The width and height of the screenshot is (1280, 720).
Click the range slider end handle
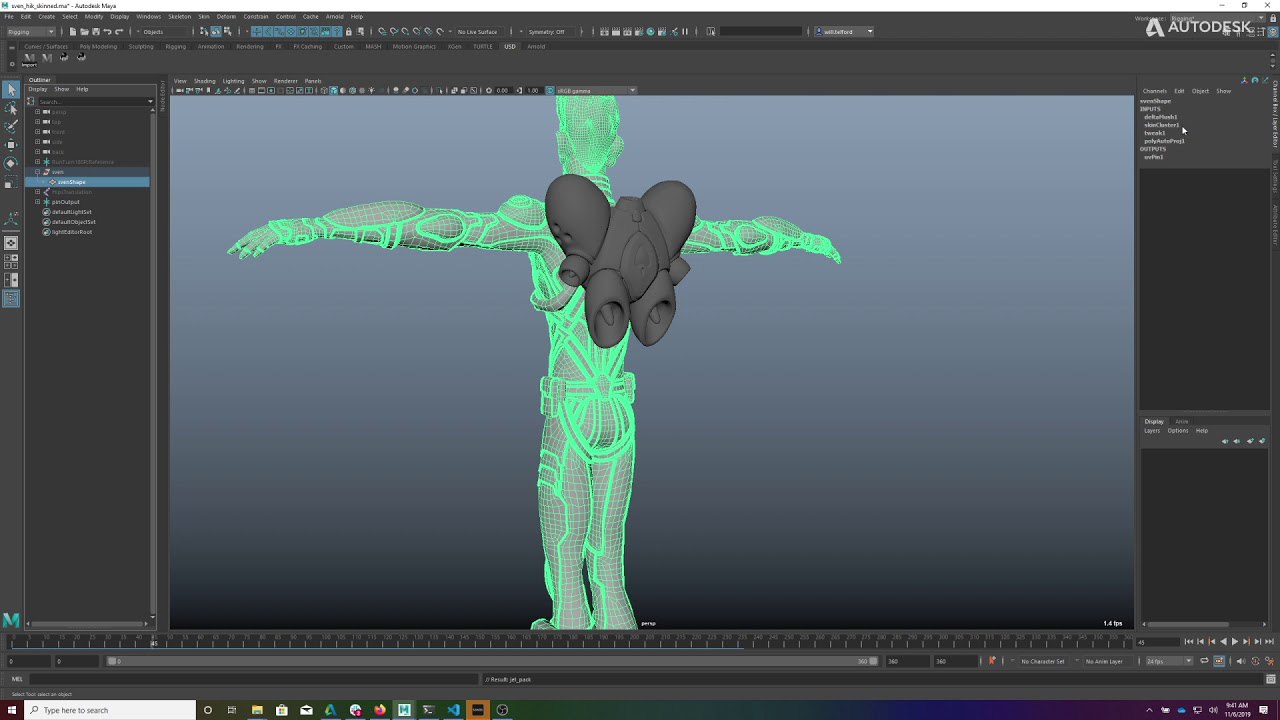(x=873, y=661)
